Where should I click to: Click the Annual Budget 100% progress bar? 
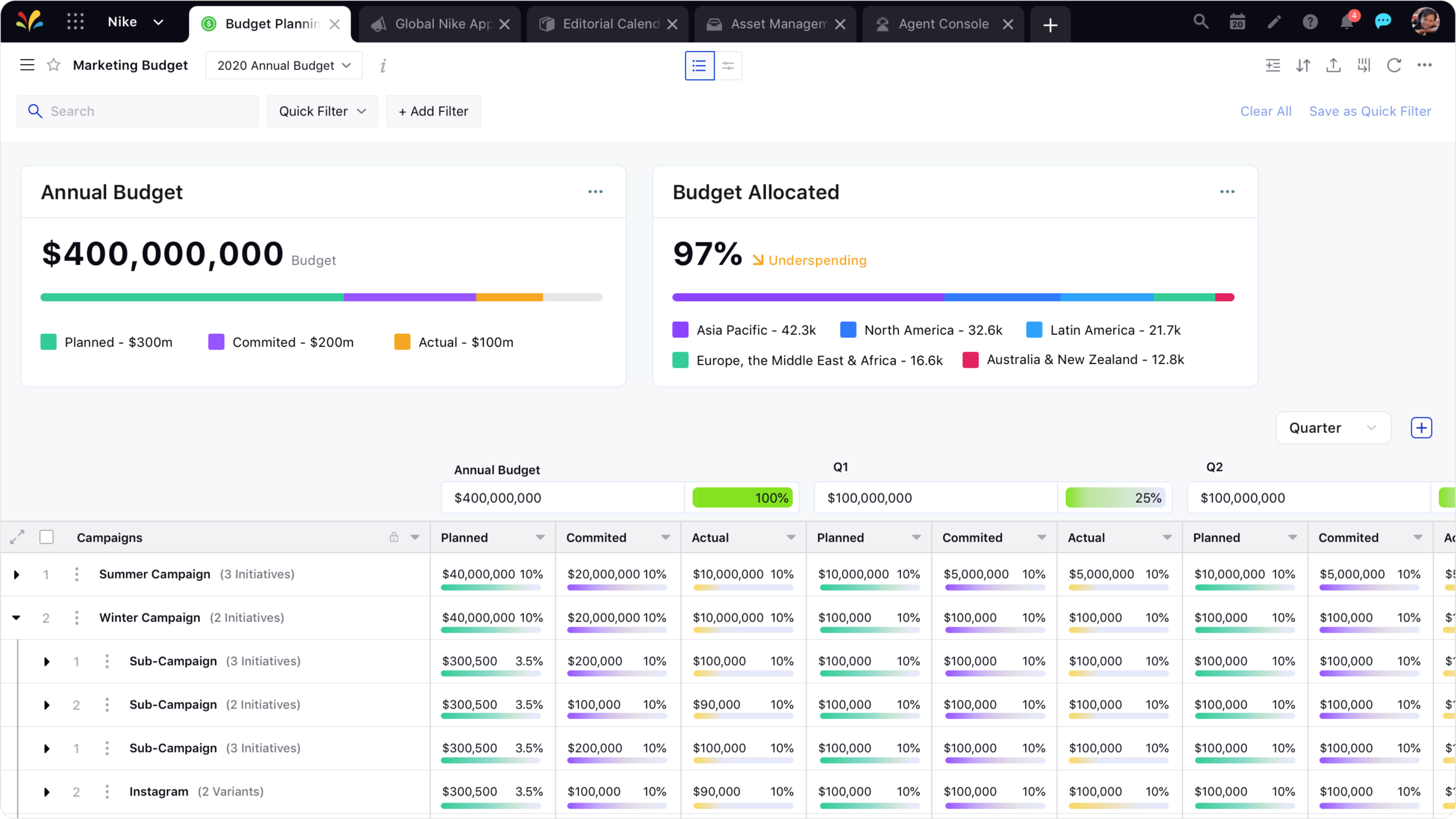coord(742,498)
